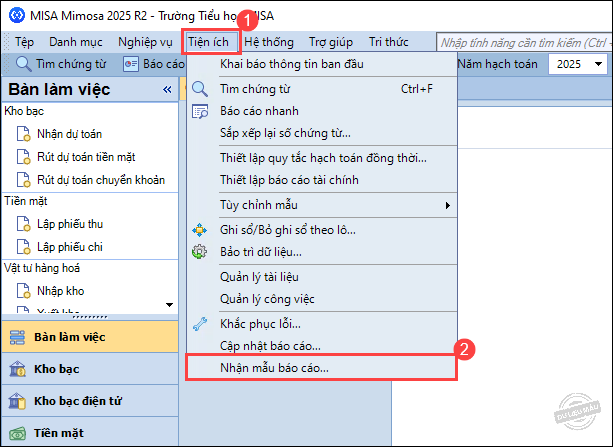Switch to Kho bạc navigation tab
The height and width of the screenshot is (447, 613).
[x=90, y=369]
